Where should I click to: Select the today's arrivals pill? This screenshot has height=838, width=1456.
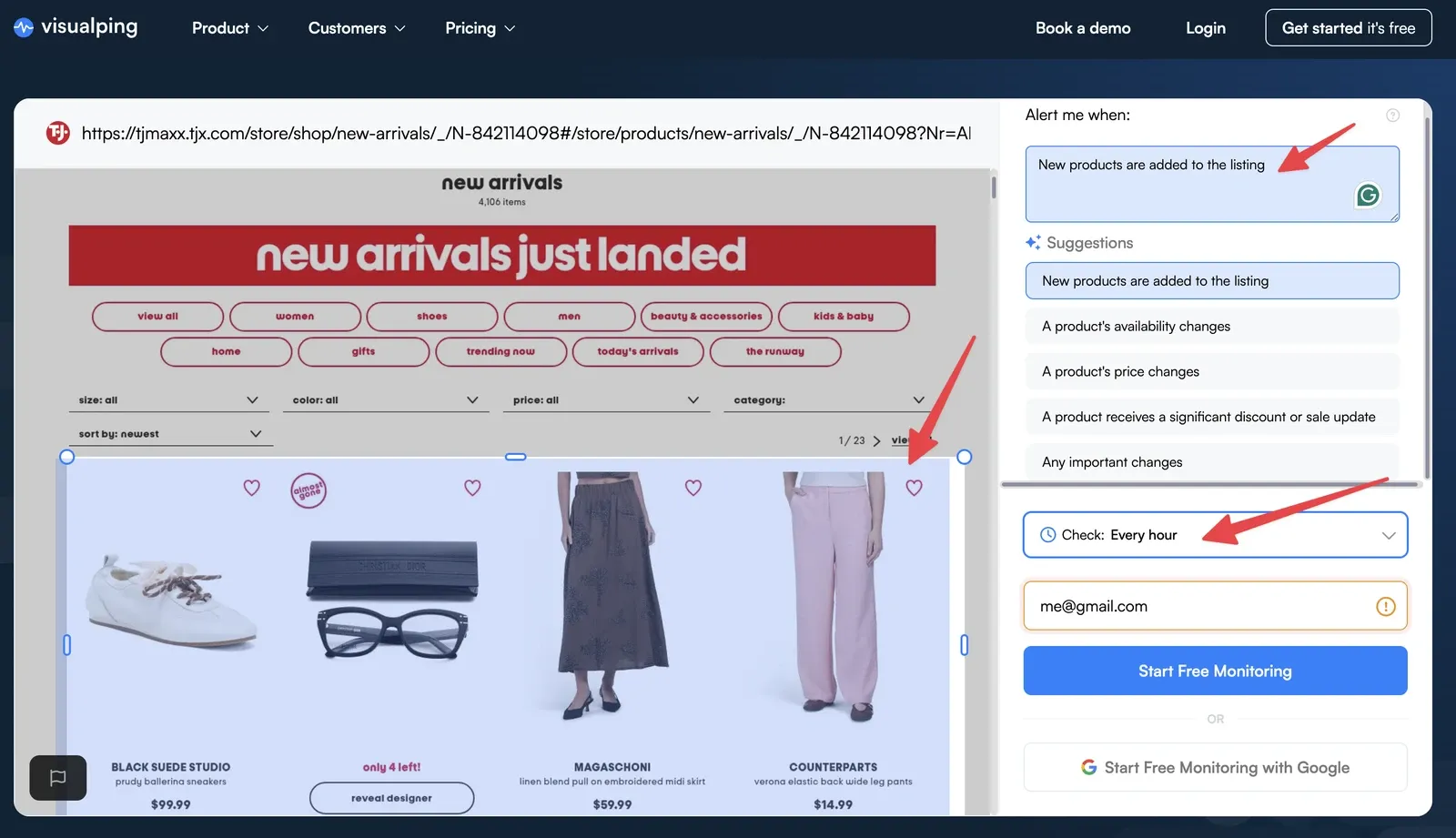638,351
